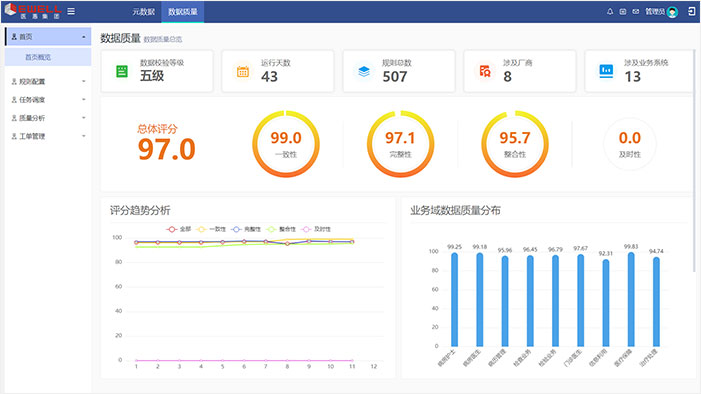Click the EWELL logo
The width and height of the screenshot is (701, 394).
[32, 11]
